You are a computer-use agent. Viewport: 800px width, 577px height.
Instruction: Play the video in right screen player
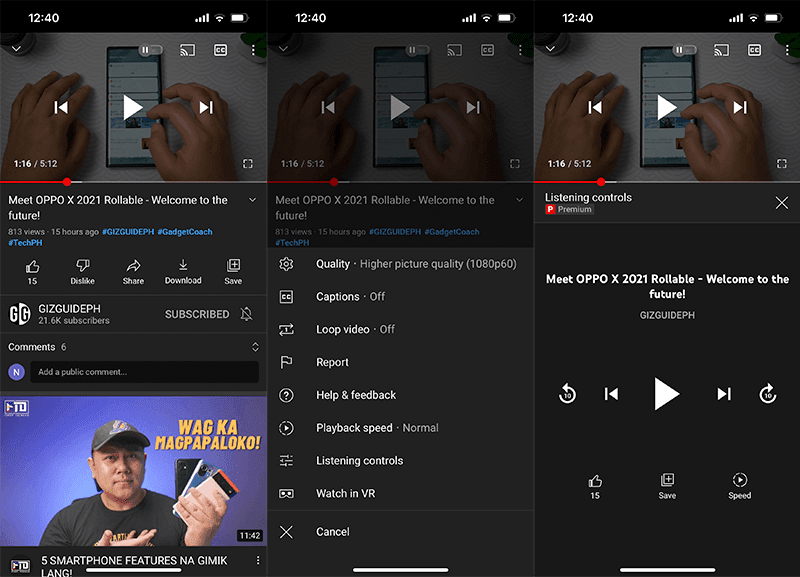point(666,108)
